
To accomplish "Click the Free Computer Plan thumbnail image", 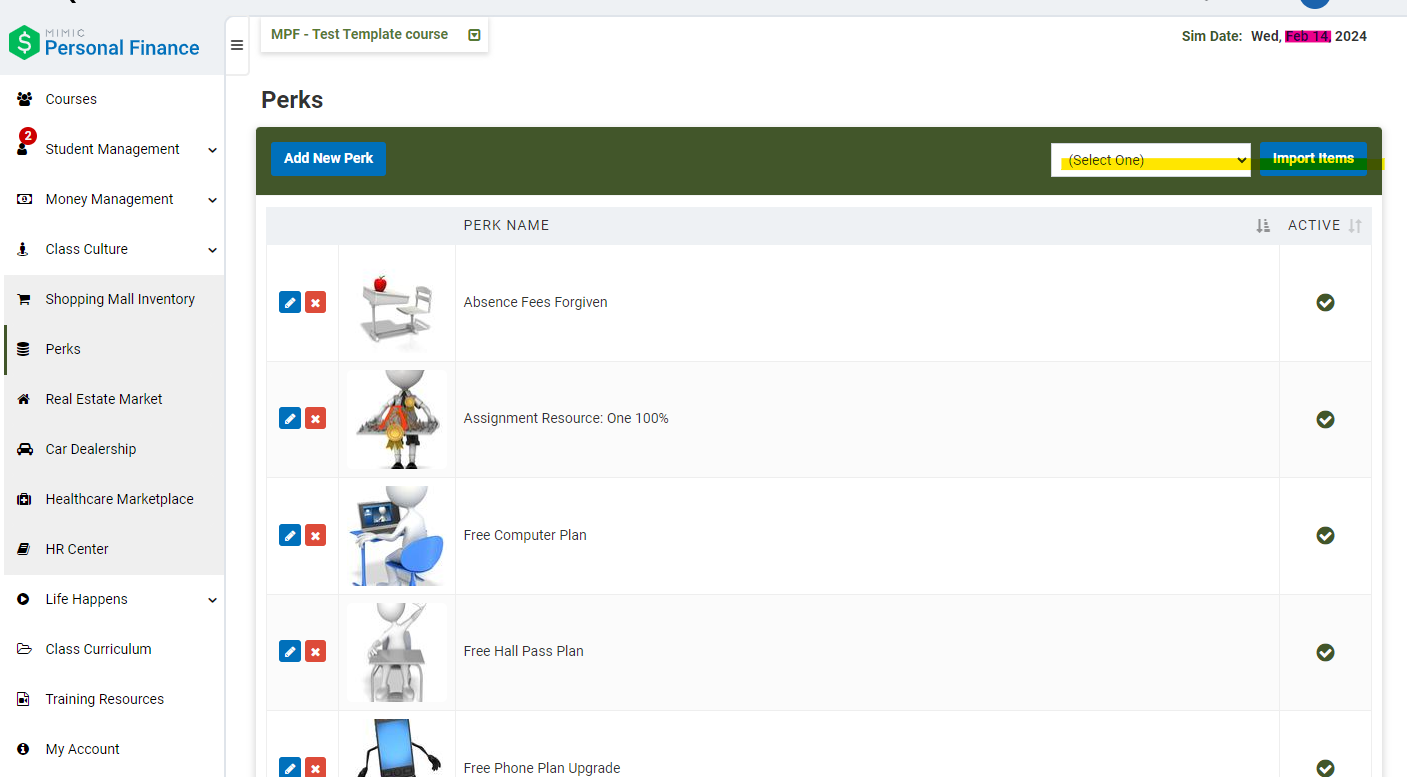I will coord(397,536).
